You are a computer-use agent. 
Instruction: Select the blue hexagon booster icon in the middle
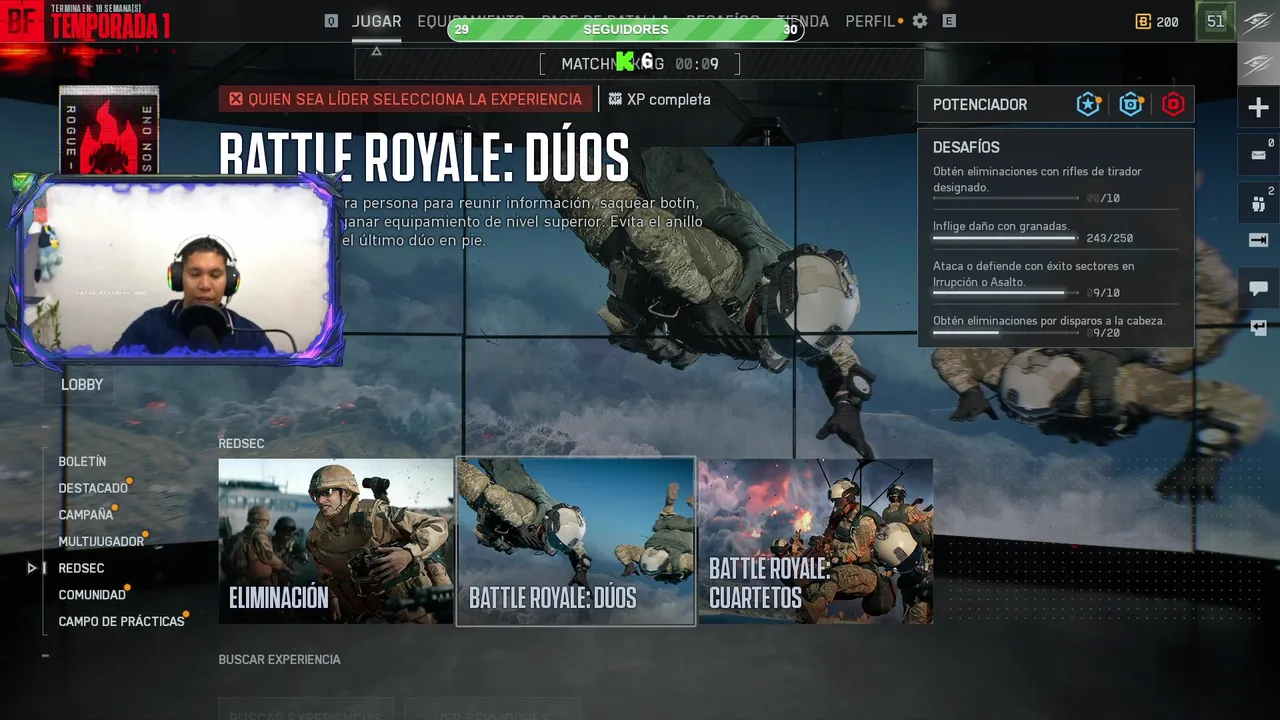1131,104
